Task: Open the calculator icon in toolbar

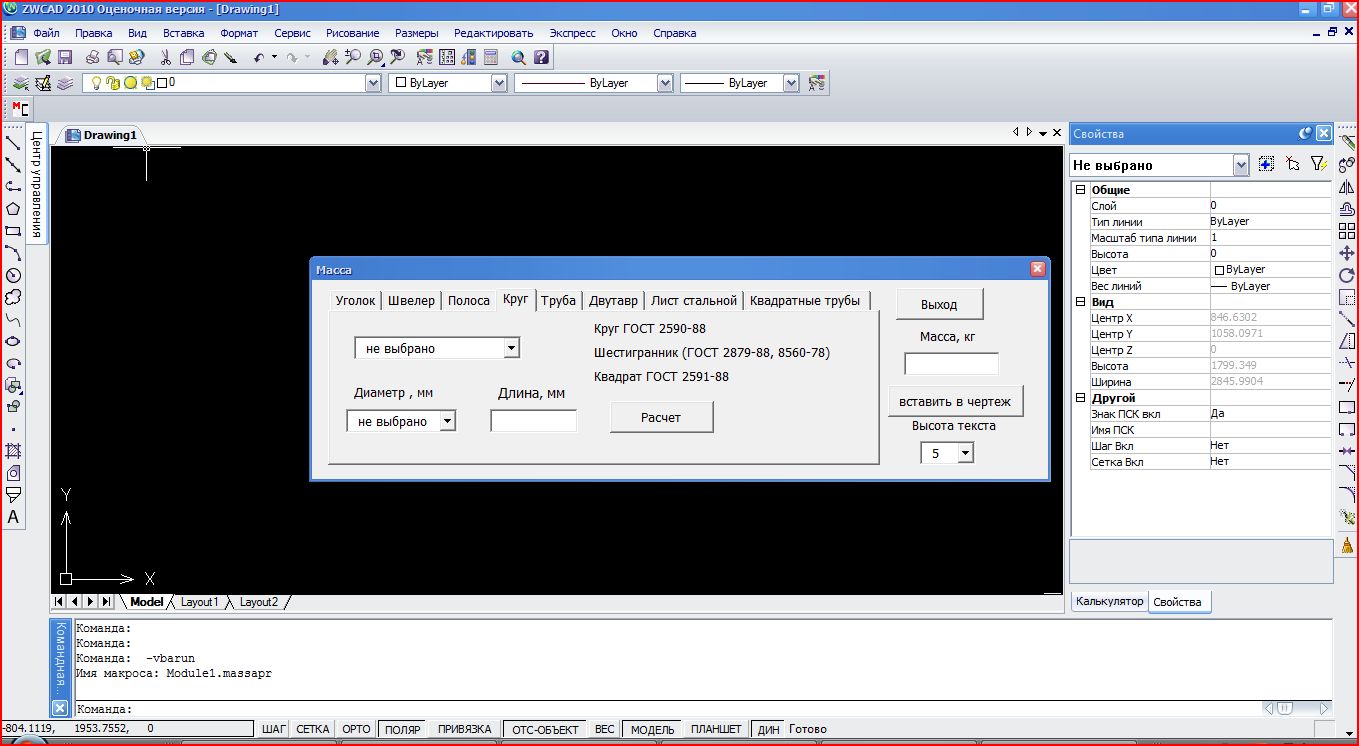Action: coord(490,58)
